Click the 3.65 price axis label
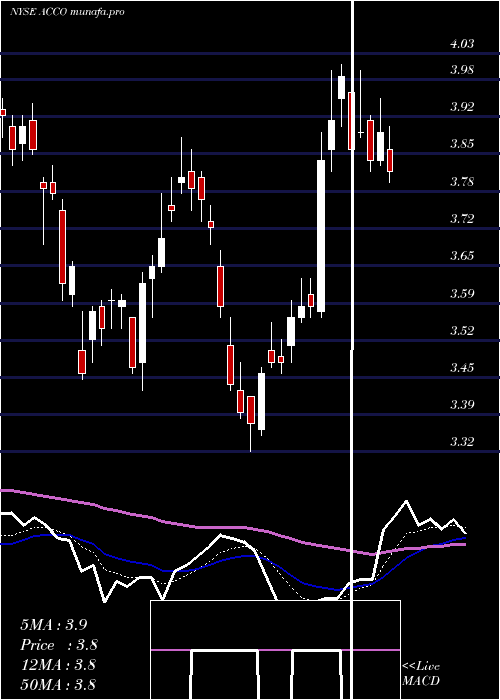Screen dimensions: 500x700 (462, 256)
